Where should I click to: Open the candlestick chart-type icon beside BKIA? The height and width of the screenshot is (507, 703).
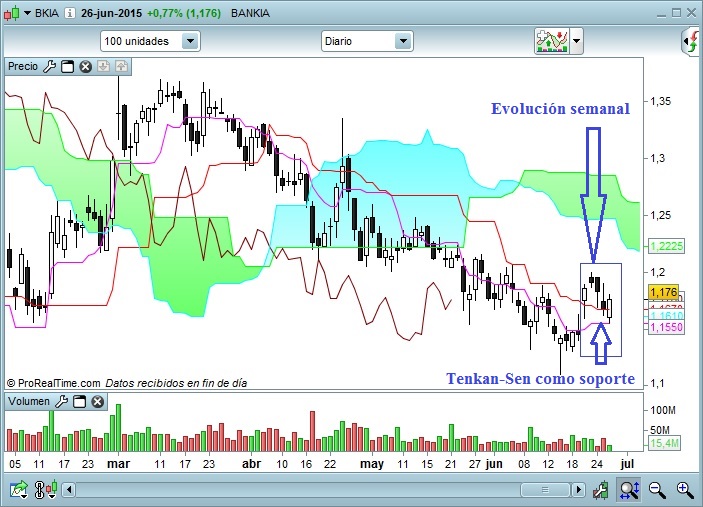(x=12, y=13)
